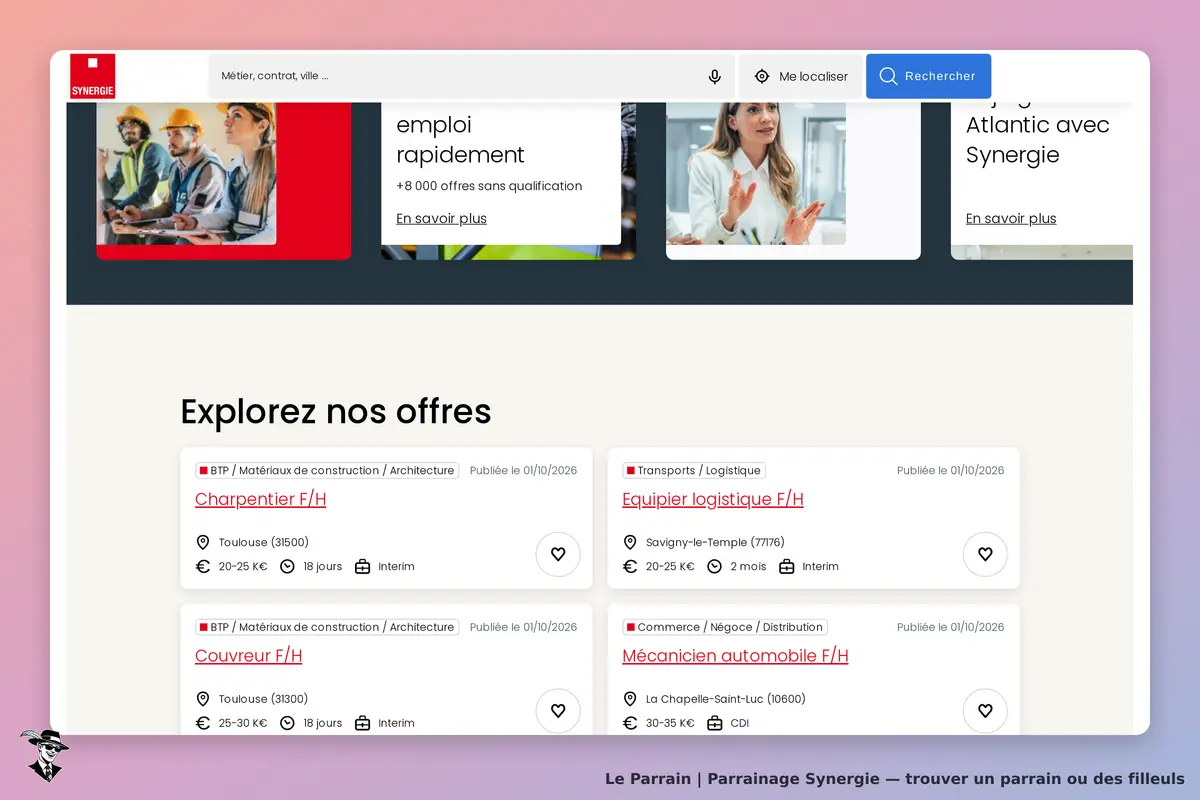
Task: Click the Synergie logo
Action: (x=92, y=76)
